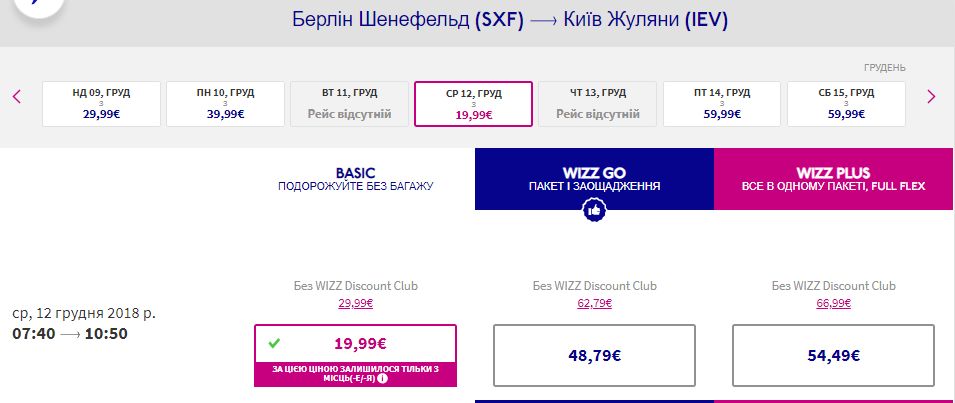Click the round logo icon at top left
This screenshot has height=403, width=955.
pos(32,8)
